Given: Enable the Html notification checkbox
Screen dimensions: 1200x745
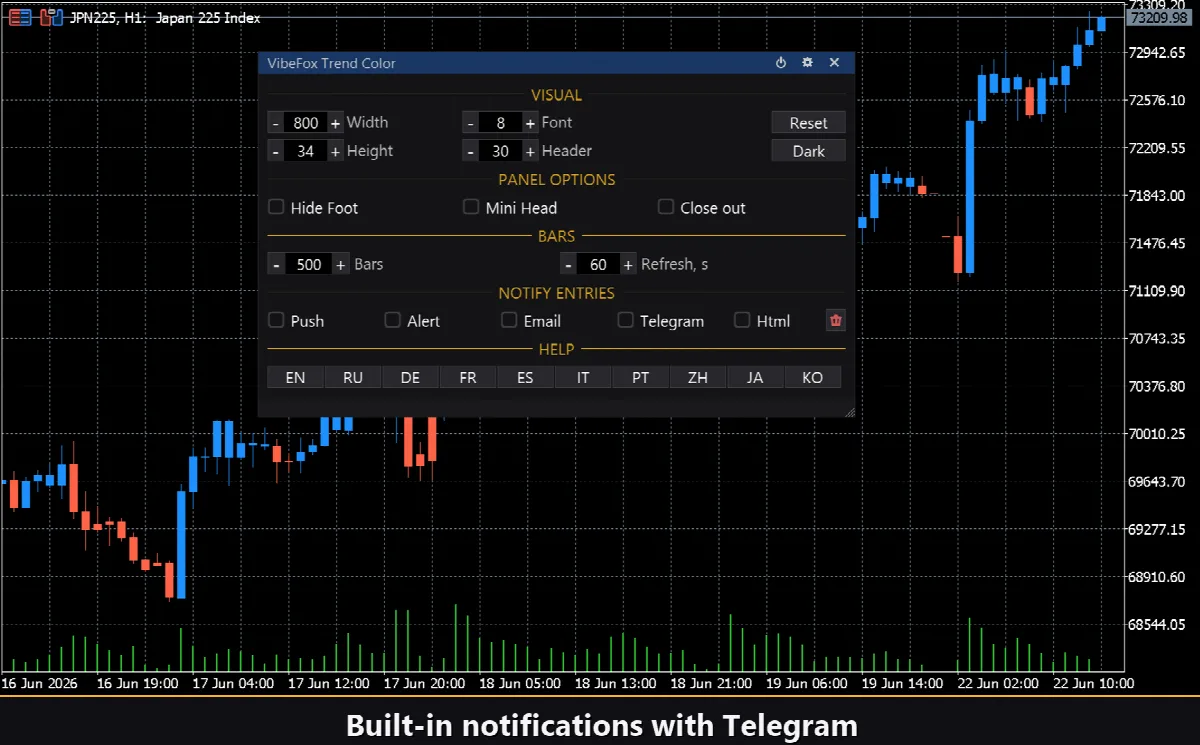Looking at the screenshot, I should coord(742,320).
